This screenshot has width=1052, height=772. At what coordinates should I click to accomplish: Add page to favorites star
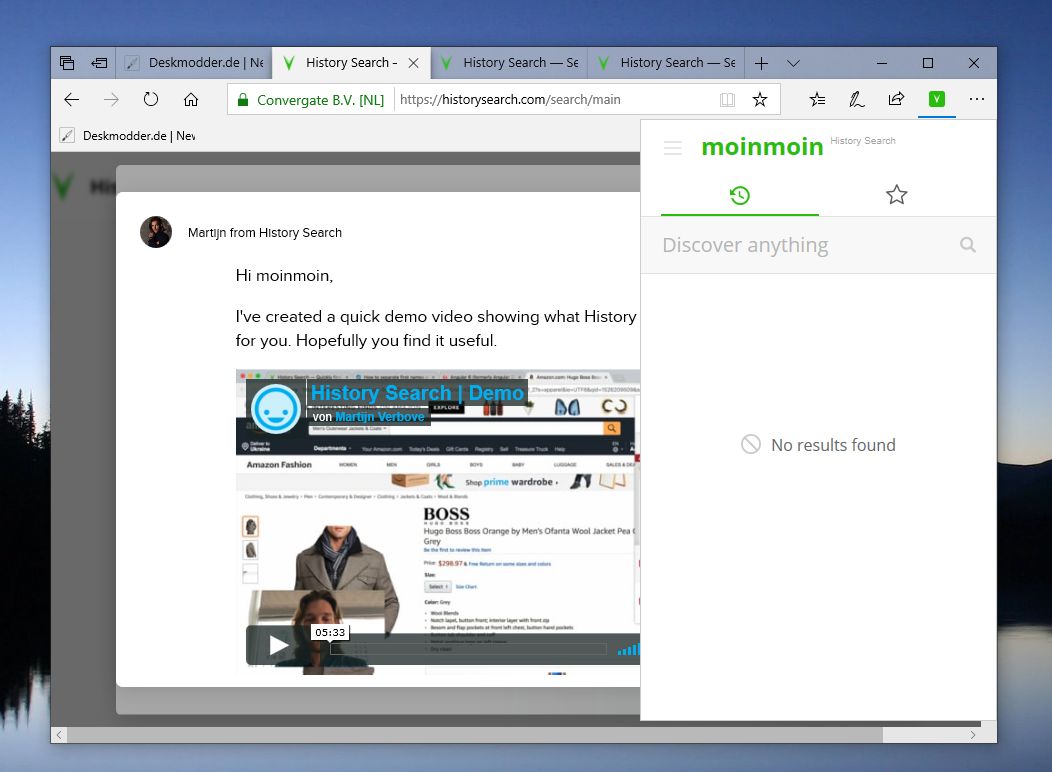point(760,100)
